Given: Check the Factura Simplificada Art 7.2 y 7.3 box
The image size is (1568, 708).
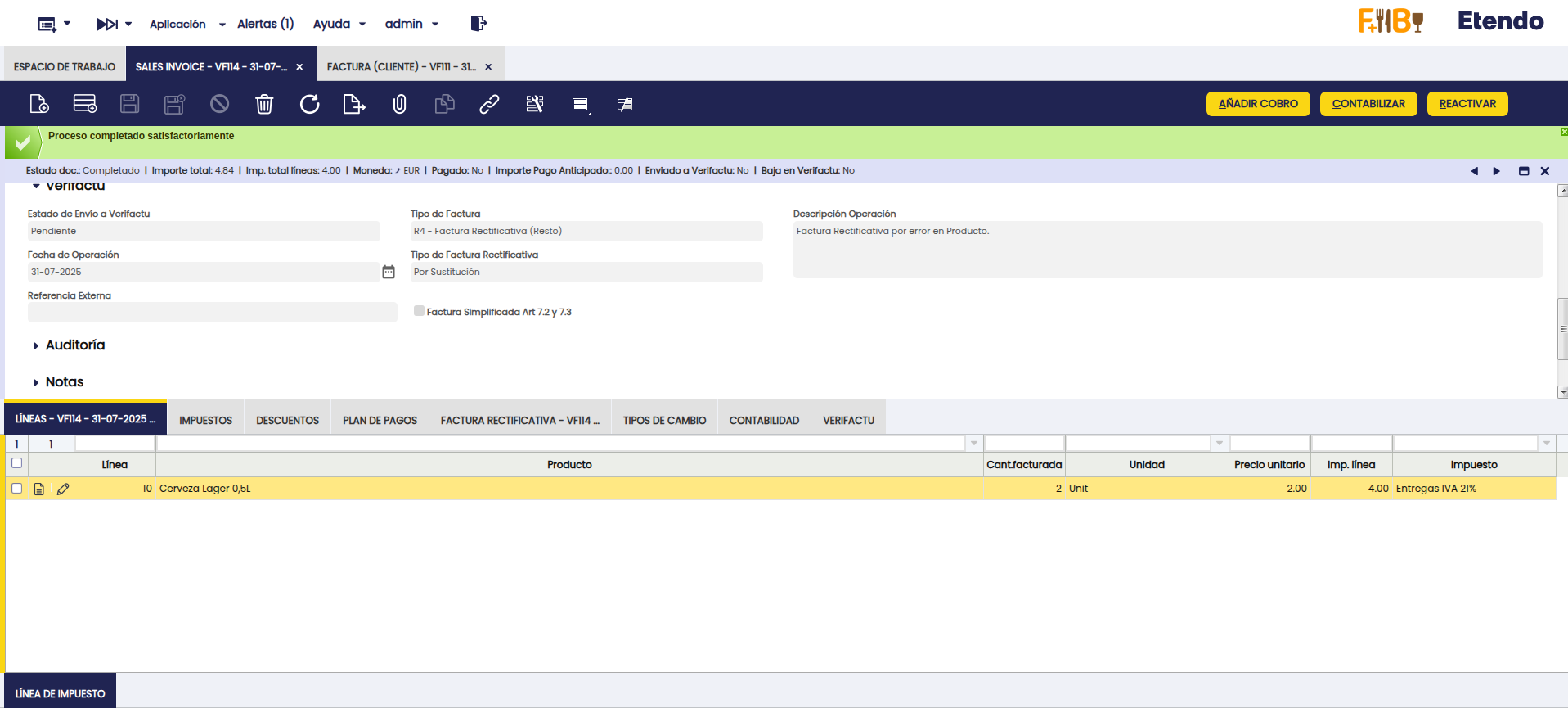Looking at the screenshot, I should 419,311.
